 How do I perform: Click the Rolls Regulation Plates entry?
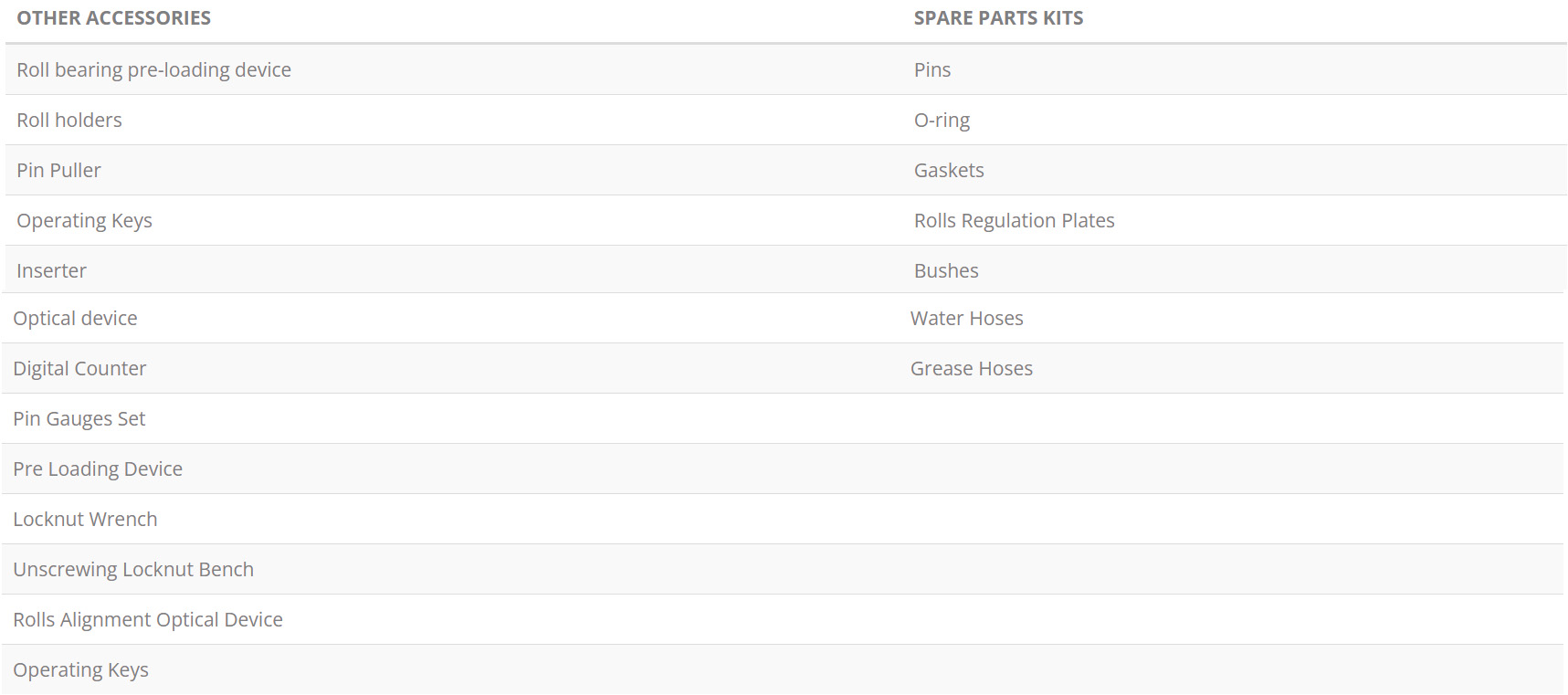tap(1014, 221)
